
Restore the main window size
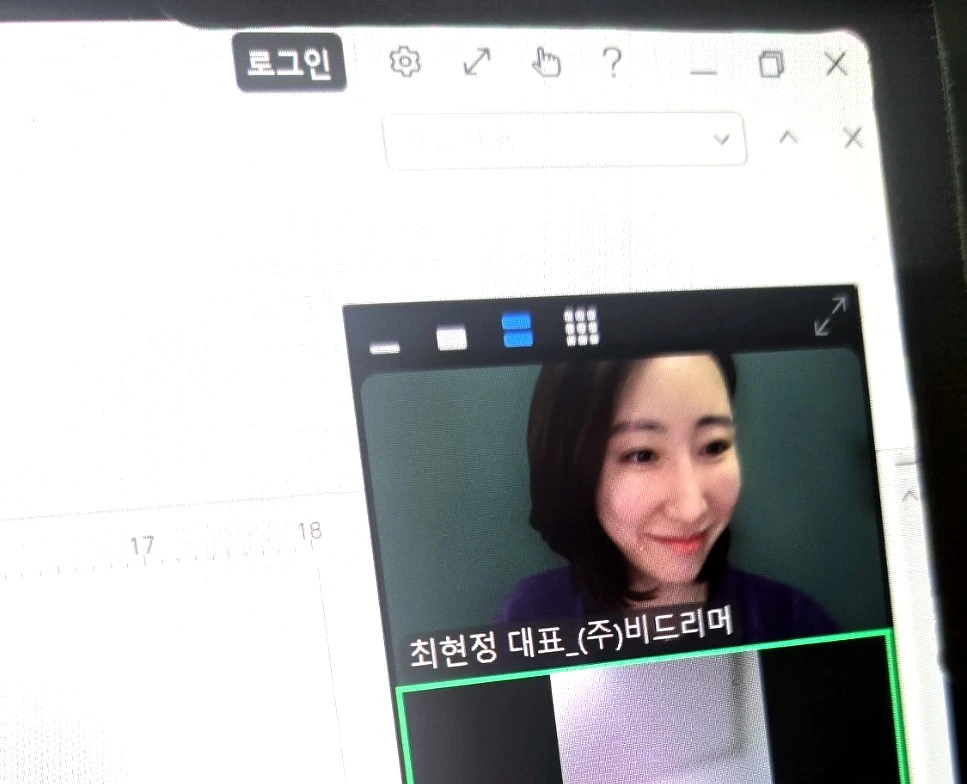pyautogui.click(x=772, y=64)
